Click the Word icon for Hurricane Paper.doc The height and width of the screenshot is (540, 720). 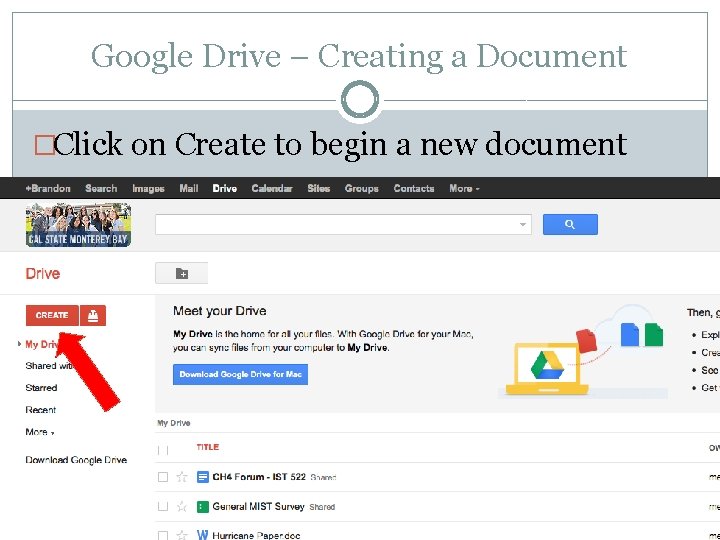202,535
